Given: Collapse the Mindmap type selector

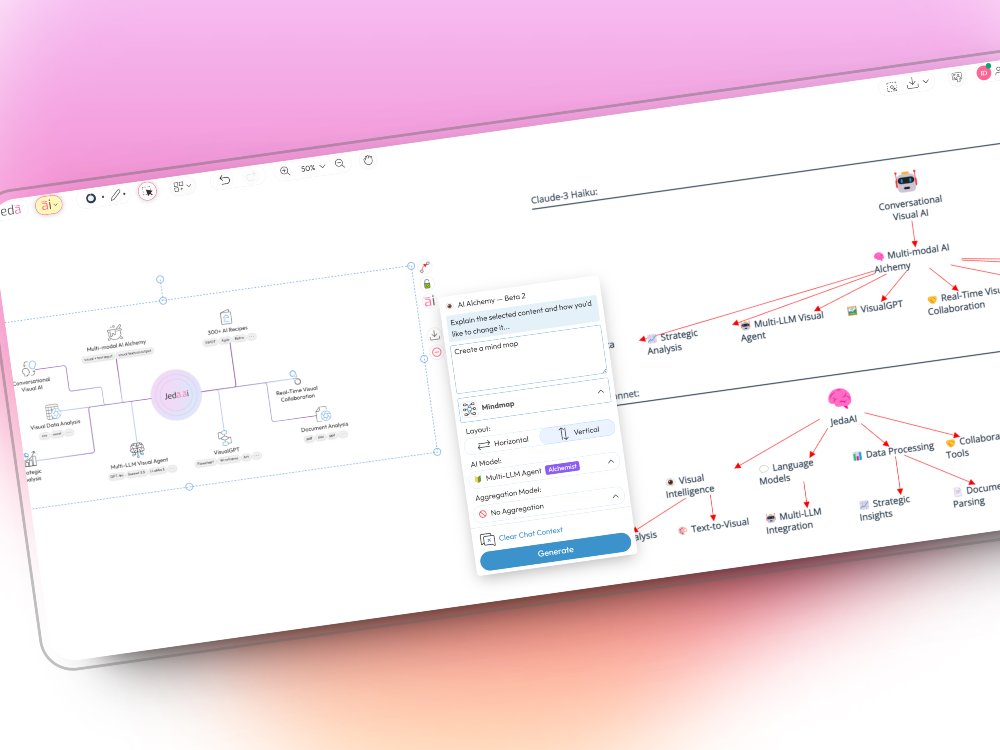Looking at the screenshot, I should click(600, 392).
